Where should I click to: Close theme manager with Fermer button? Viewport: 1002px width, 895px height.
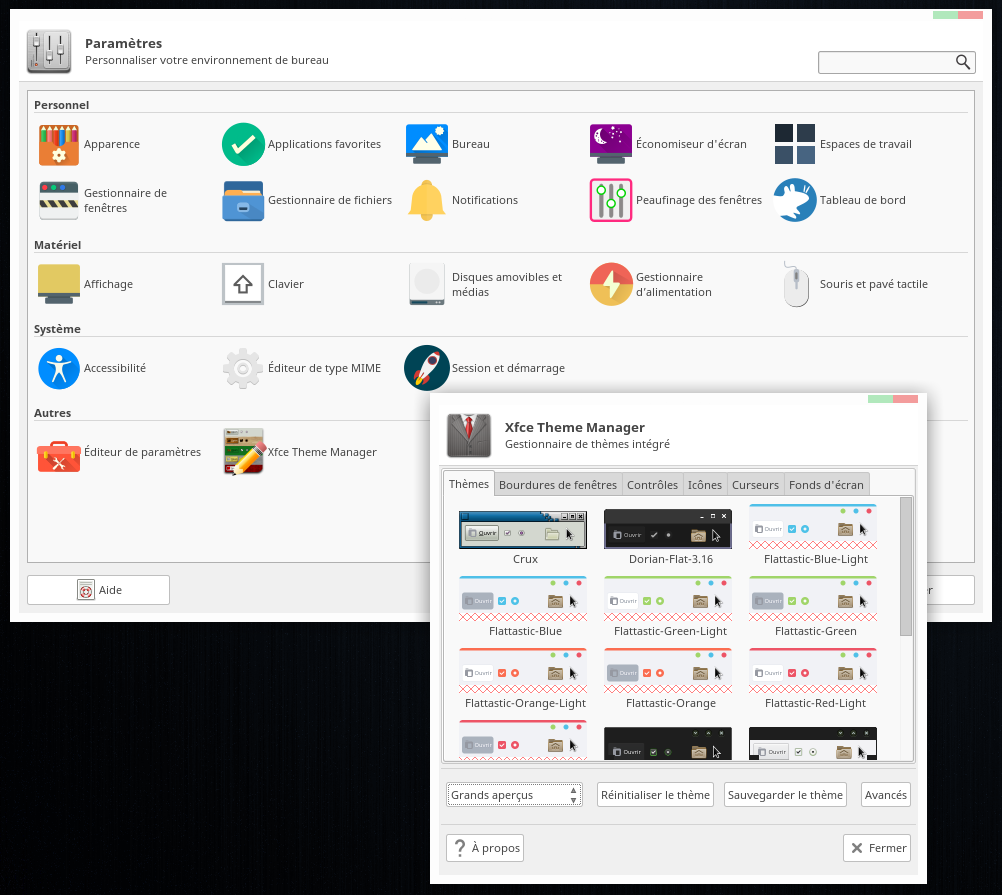[x=877, y=848]
